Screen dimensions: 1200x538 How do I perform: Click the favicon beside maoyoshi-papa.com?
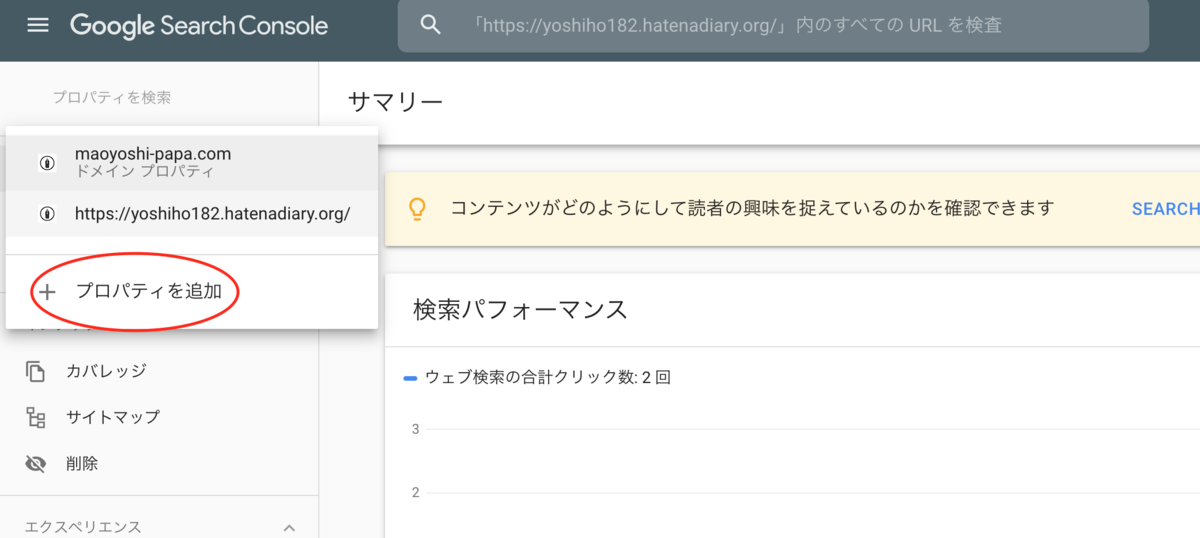pos(47,163)
